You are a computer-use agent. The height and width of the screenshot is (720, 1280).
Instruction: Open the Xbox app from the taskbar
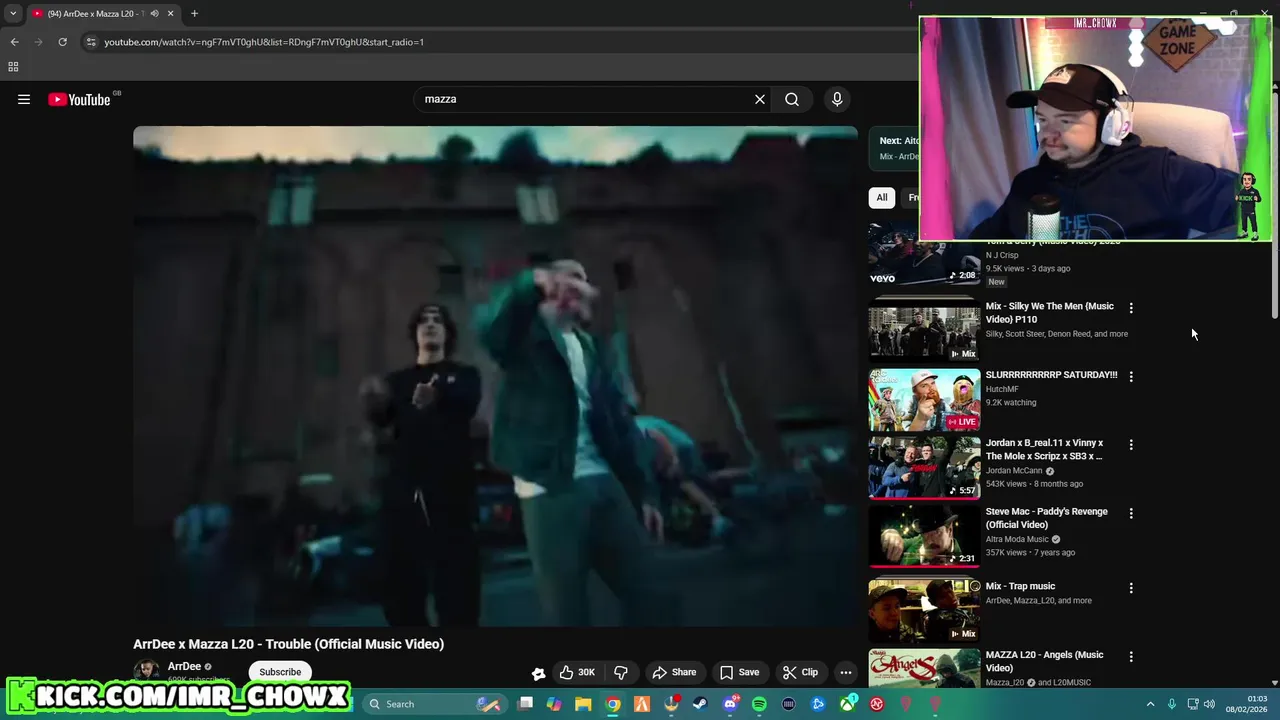848,704
